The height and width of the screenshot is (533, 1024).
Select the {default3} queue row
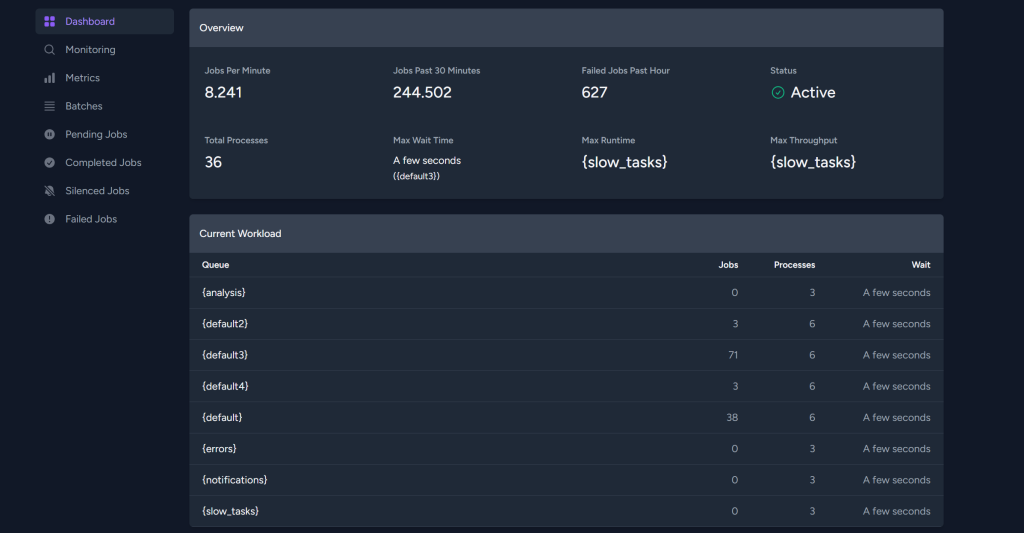[x=225, y=355]
